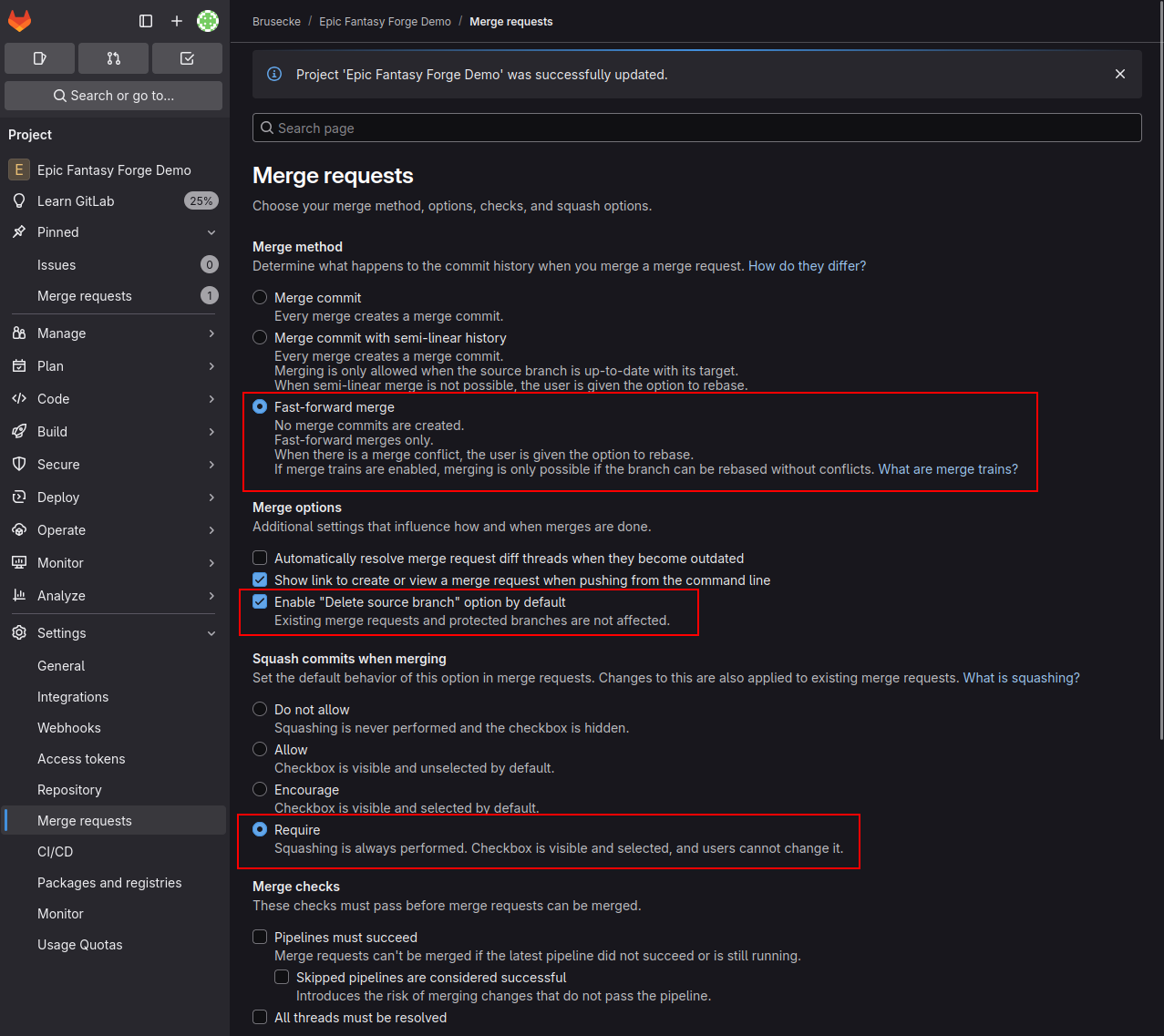This screenshot has width=1164, height=1036.
Task: Open the GitLab logo home link
Action: [19, 20]
